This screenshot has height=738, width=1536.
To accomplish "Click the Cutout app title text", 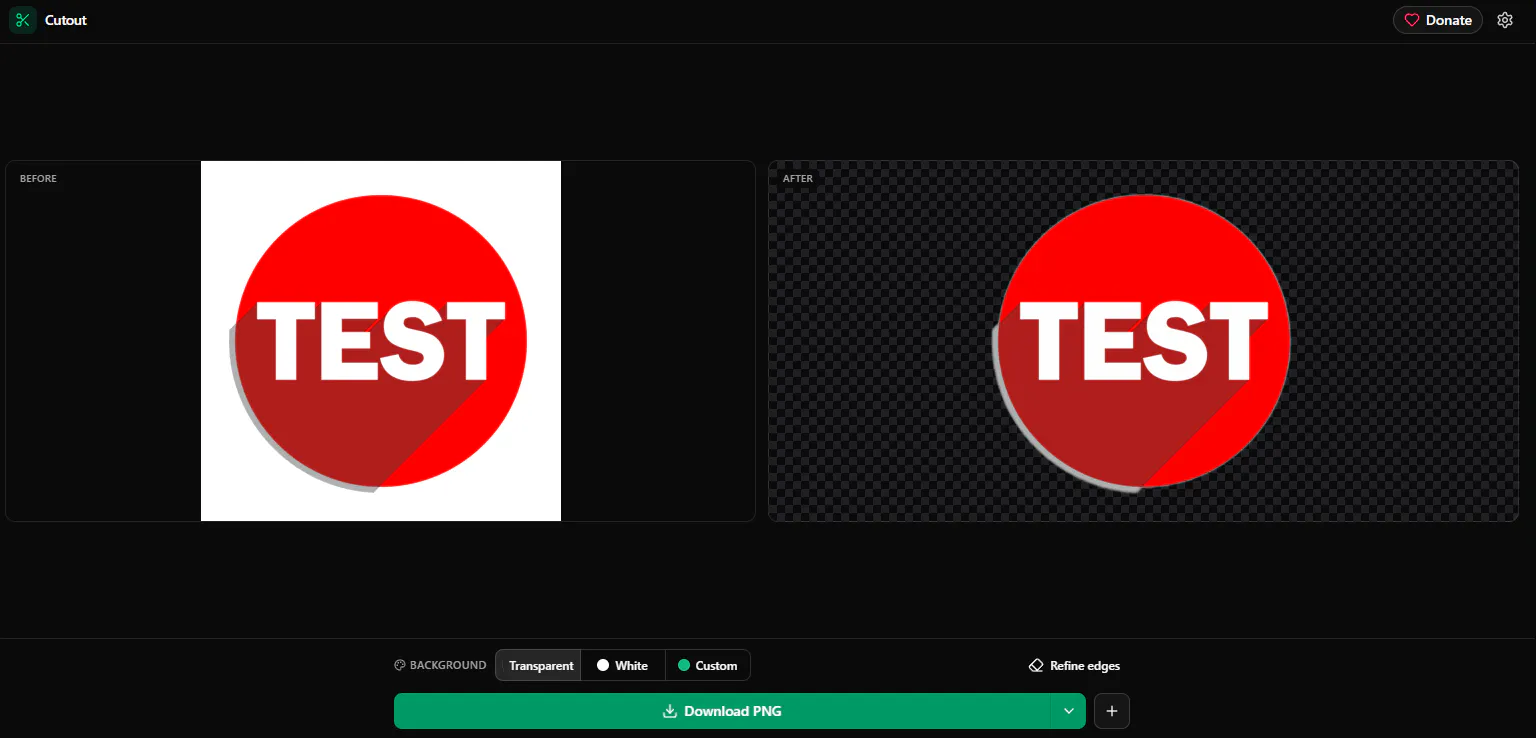I will tap(66, 20).
